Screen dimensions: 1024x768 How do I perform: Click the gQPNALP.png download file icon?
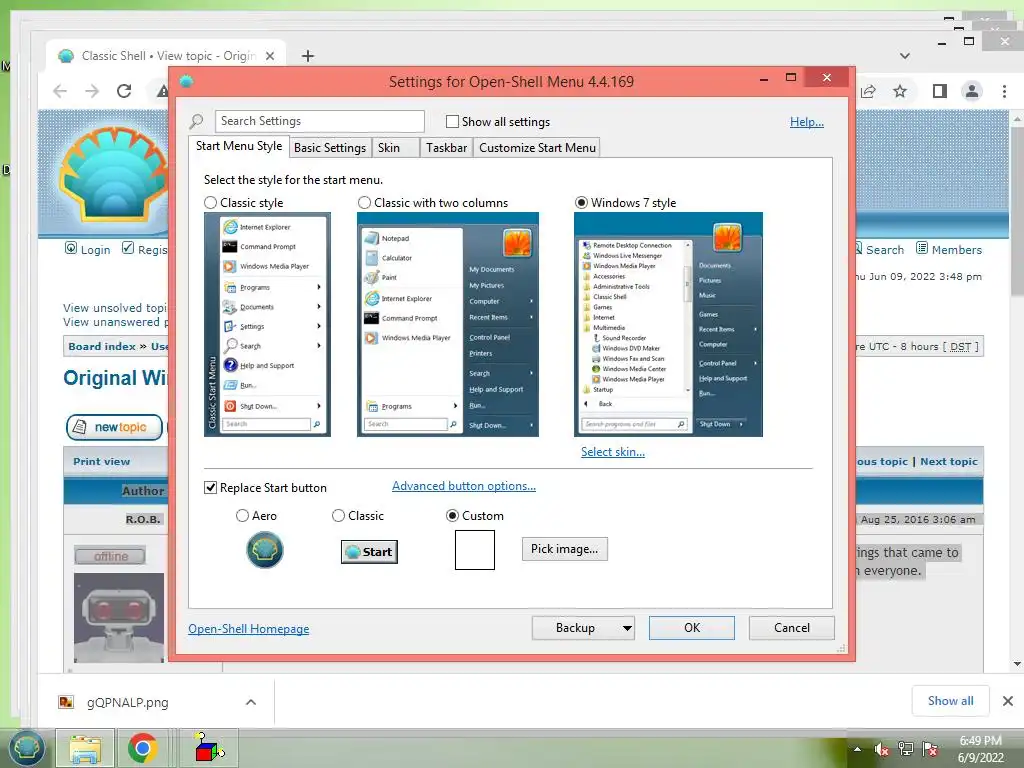pos(66,702)
